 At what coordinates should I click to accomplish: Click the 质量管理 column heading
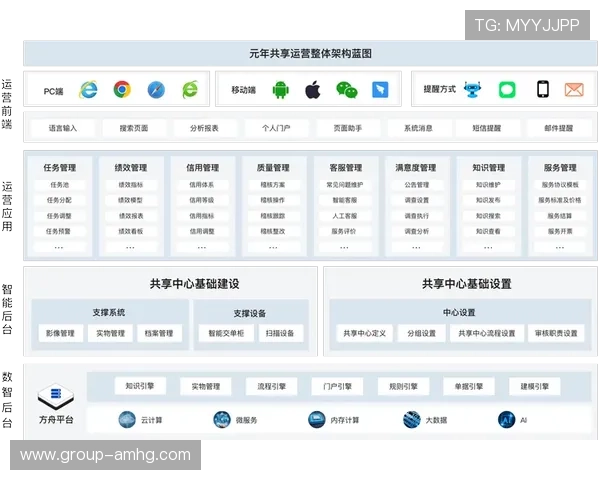(273, 168)
